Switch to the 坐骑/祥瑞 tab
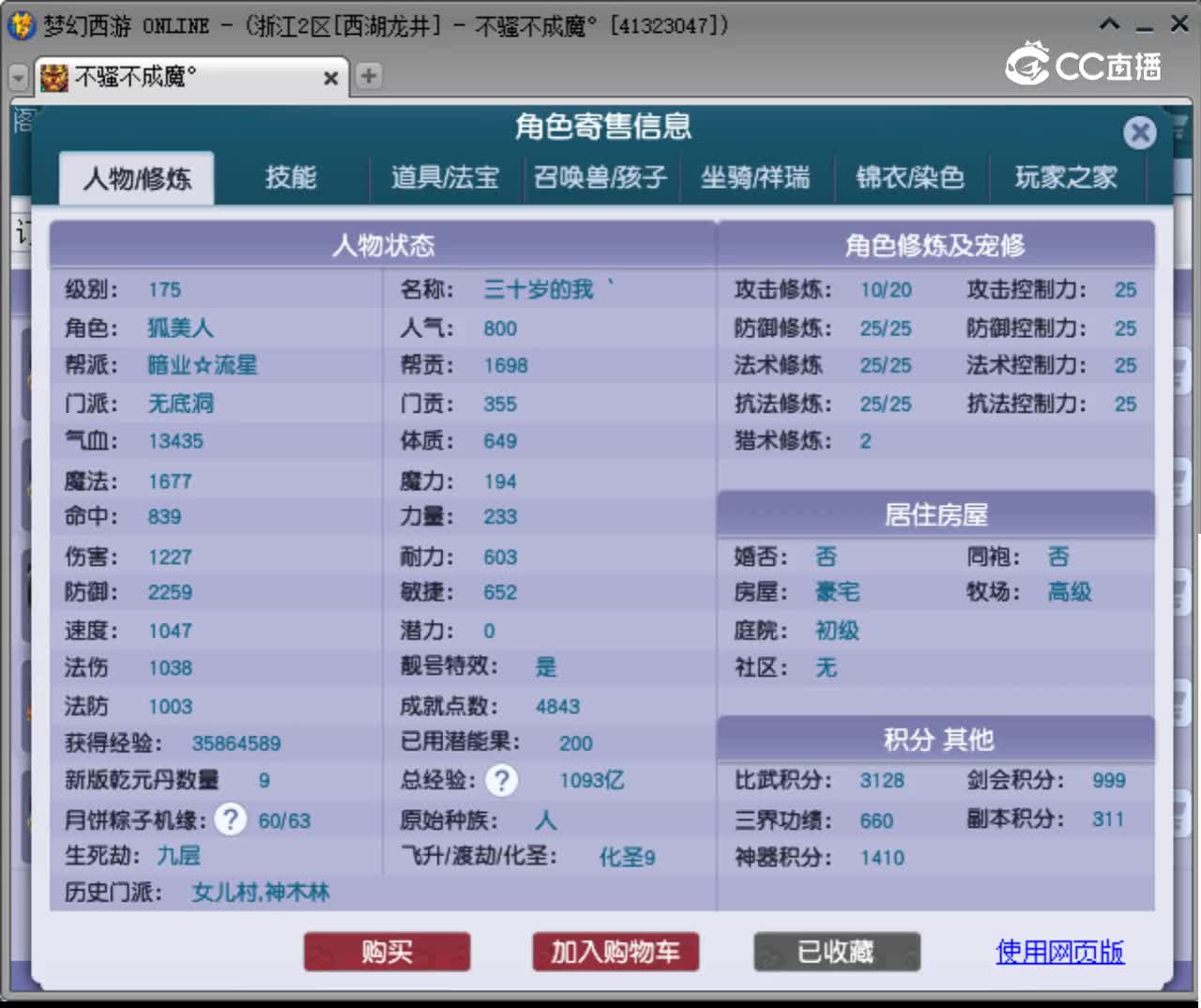The width and height of the screenshot is (1201, 1008). pos(755,177)
